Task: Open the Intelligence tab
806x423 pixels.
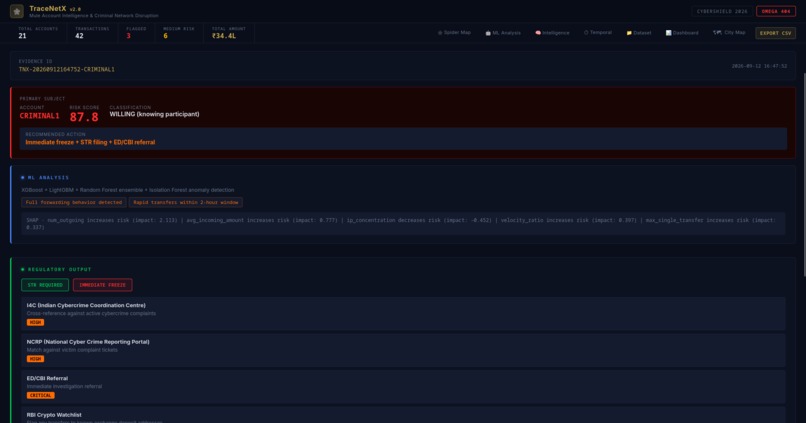Action: point(552,33)
